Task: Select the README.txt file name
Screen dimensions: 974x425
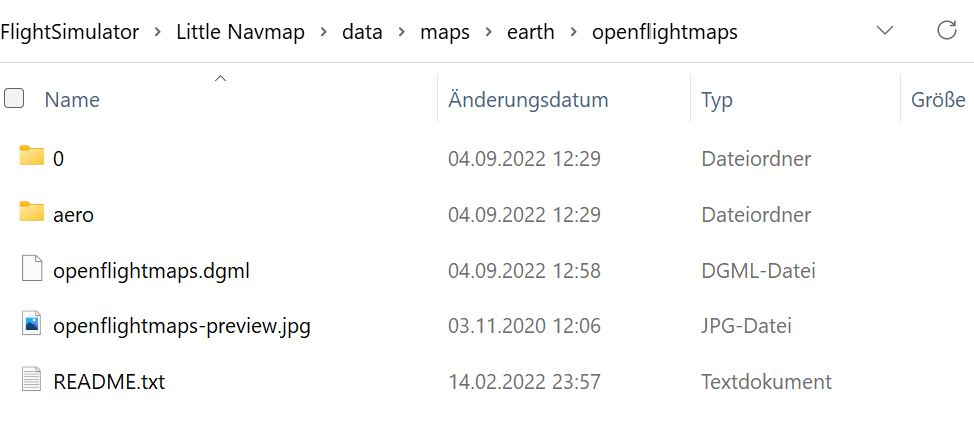Action: coord(109,382)
